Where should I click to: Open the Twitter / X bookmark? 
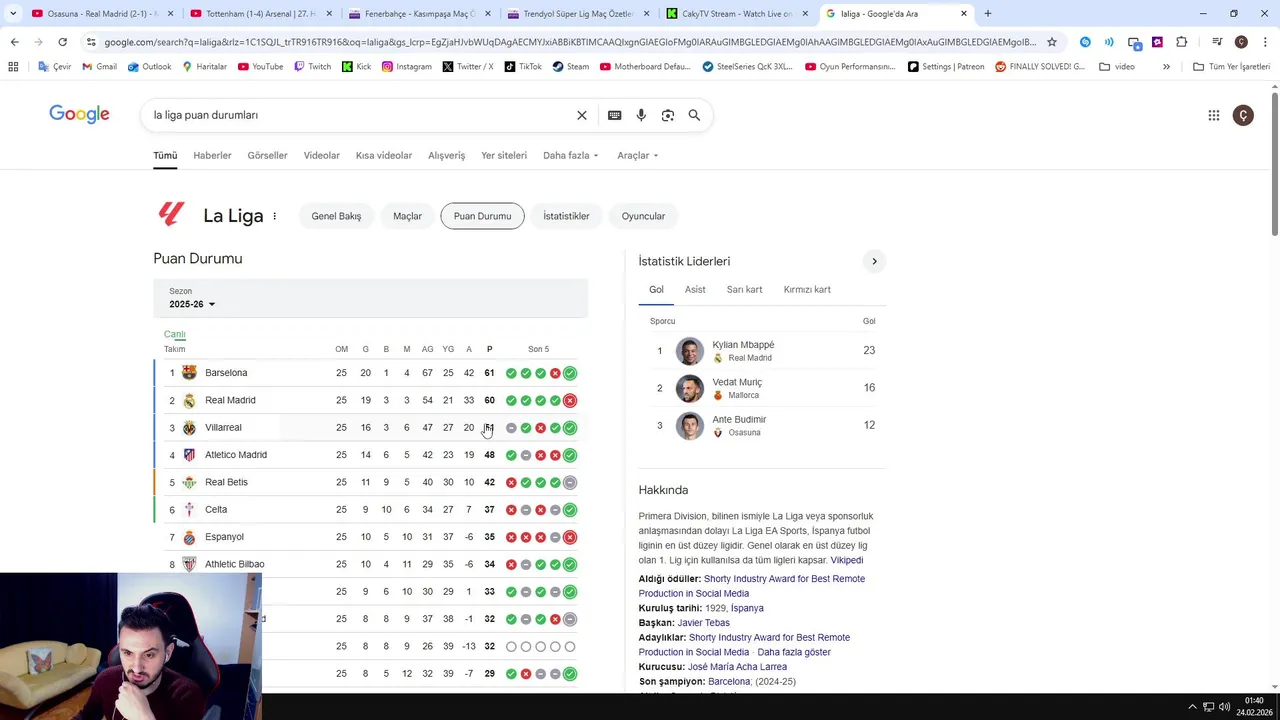pos(468,66)
